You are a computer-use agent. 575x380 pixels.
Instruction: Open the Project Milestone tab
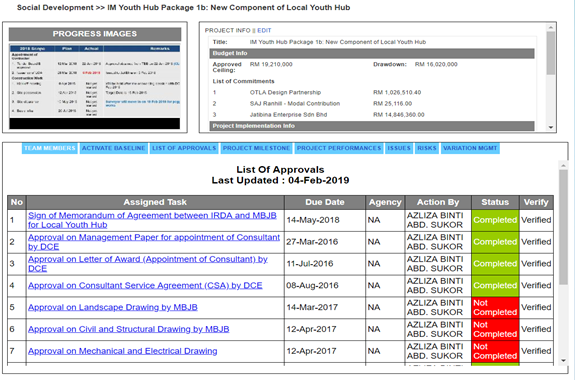256,148
